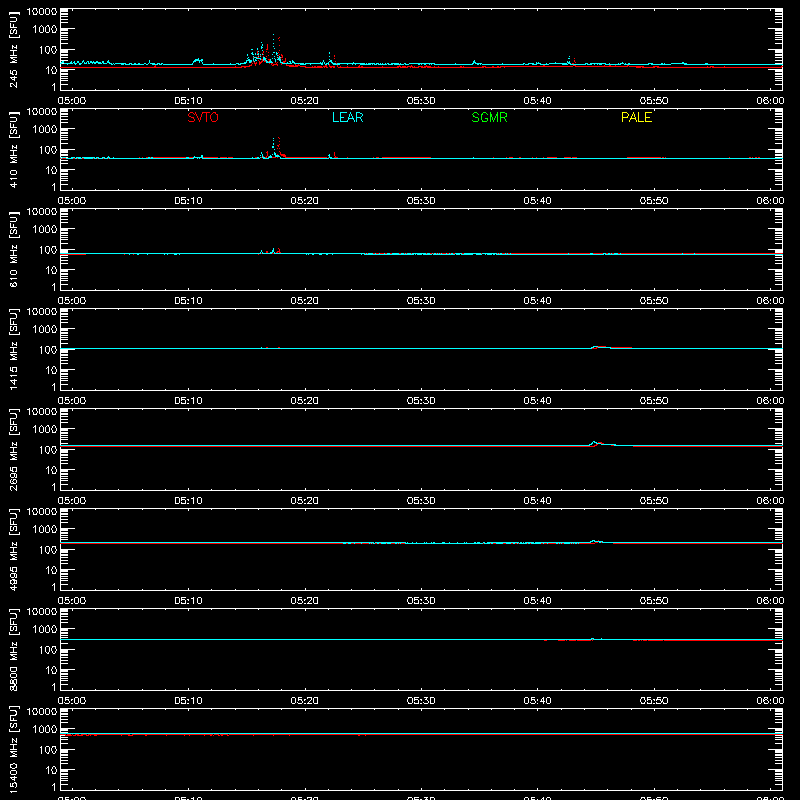Viewport: 800px width, 800px height.
Task: Click the 100 tick on 8800 MHz axis
Action: pos(48,649)
